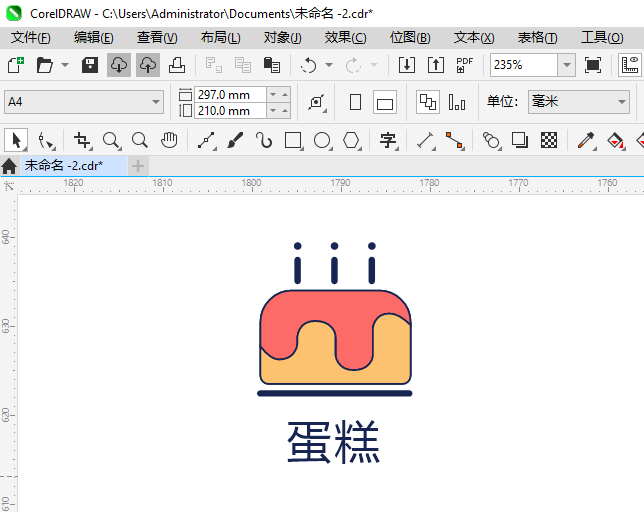The image size is (644, 512).
Task: Click the New document icon
Action: (16, 65)
